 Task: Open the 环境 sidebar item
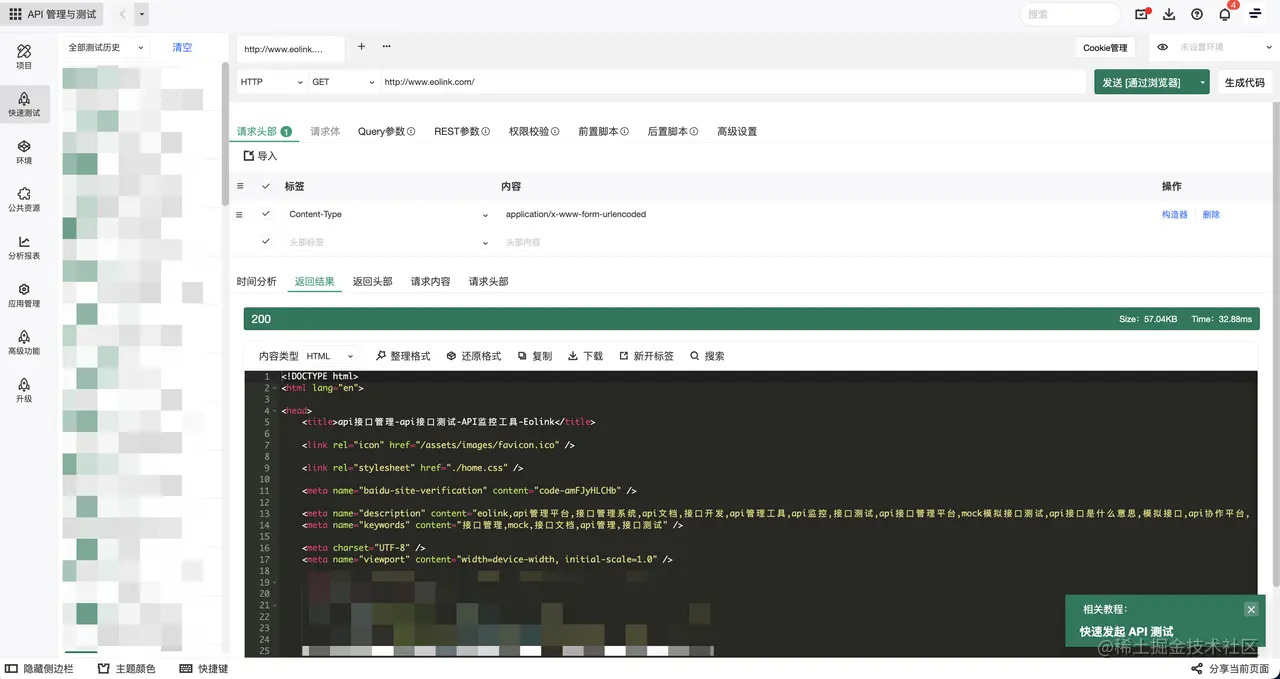click(24, 152)
